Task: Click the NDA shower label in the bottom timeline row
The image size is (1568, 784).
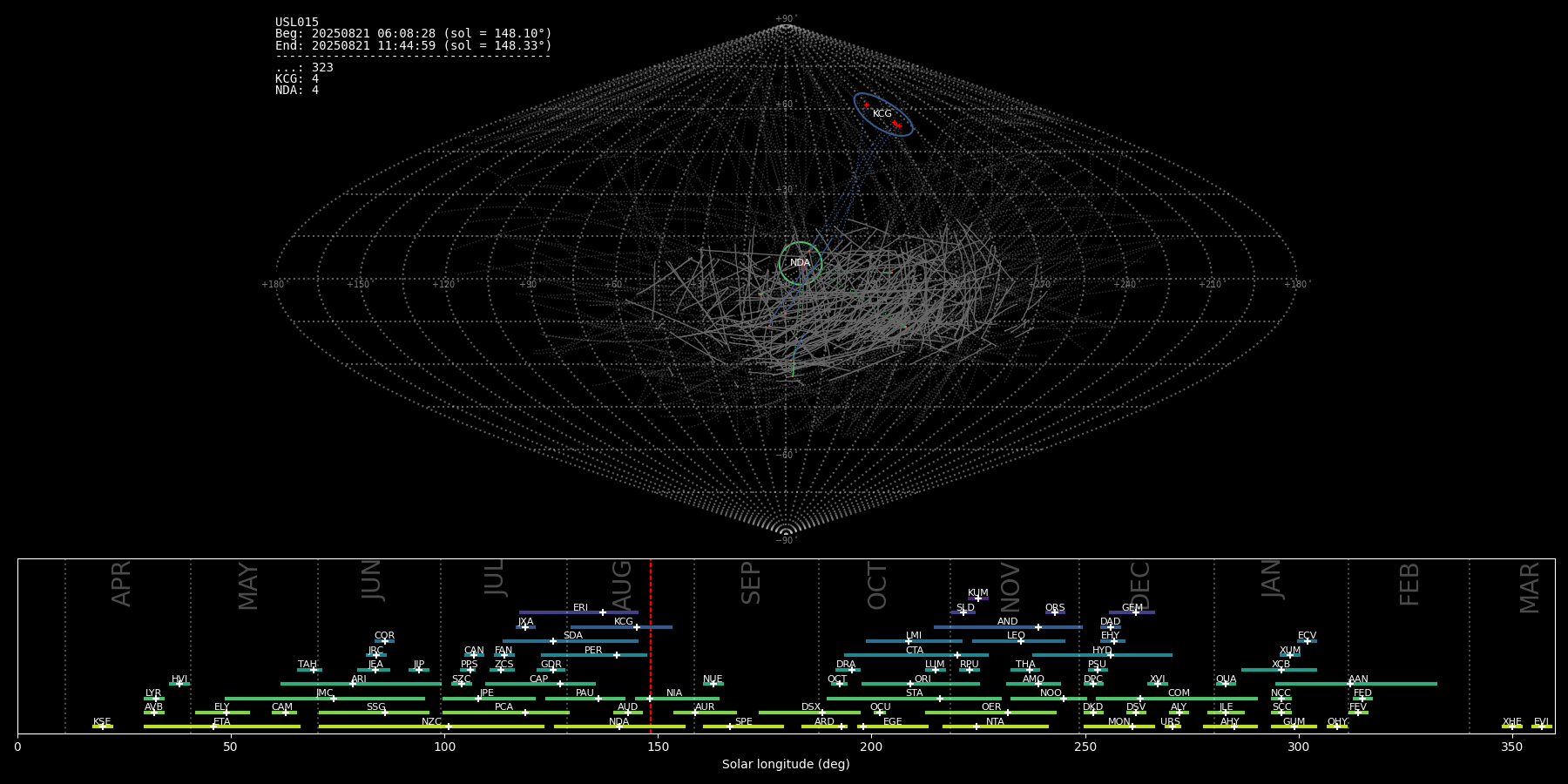Action: pyautogui.click(x=619, y=722)
